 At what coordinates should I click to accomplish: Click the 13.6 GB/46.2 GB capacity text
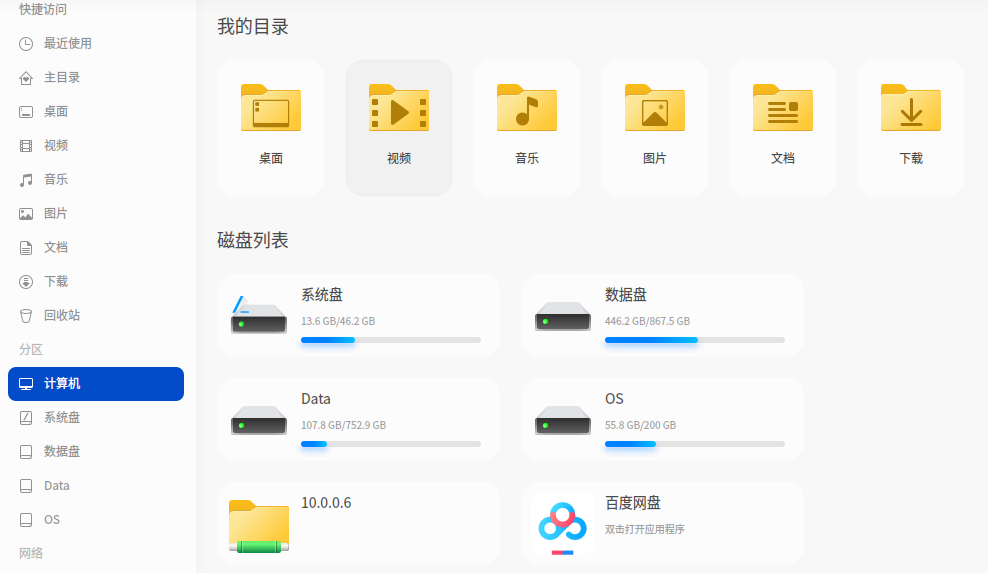click(338, 321)
